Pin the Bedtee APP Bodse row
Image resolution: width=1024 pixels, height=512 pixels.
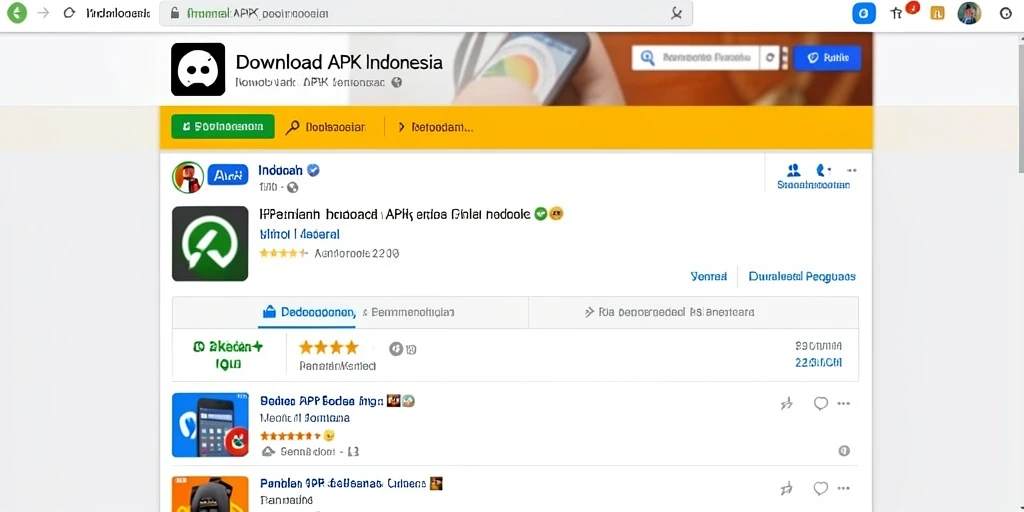[787, 404]
